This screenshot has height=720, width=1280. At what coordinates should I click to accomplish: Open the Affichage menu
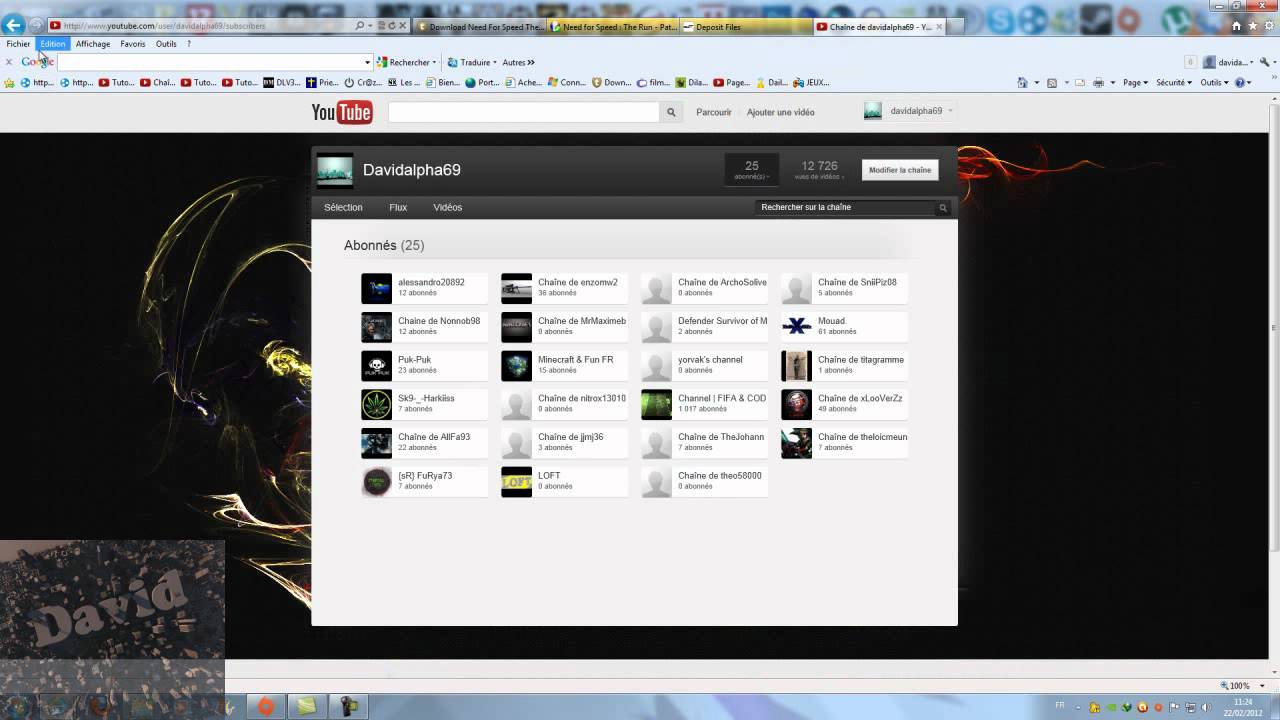93,44
